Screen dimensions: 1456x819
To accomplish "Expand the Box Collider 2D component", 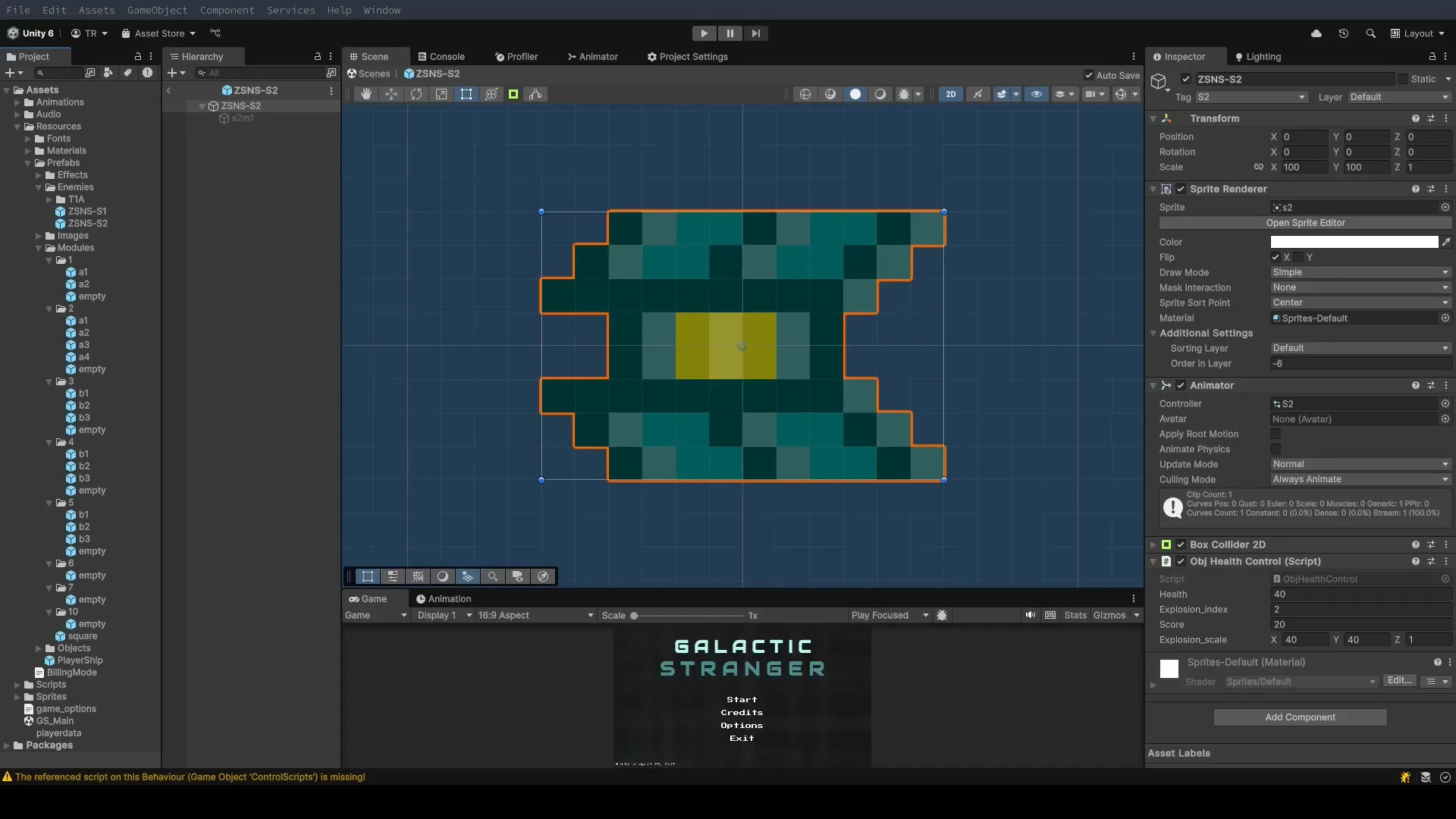I will coord(1153,544).
